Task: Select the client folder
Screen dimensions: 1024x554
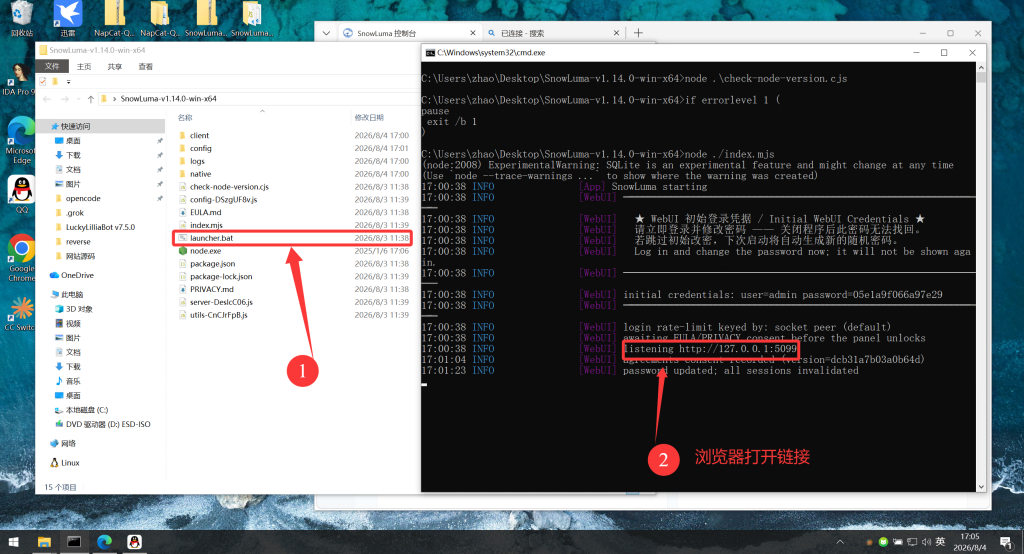Action: (x=199, y=136)
